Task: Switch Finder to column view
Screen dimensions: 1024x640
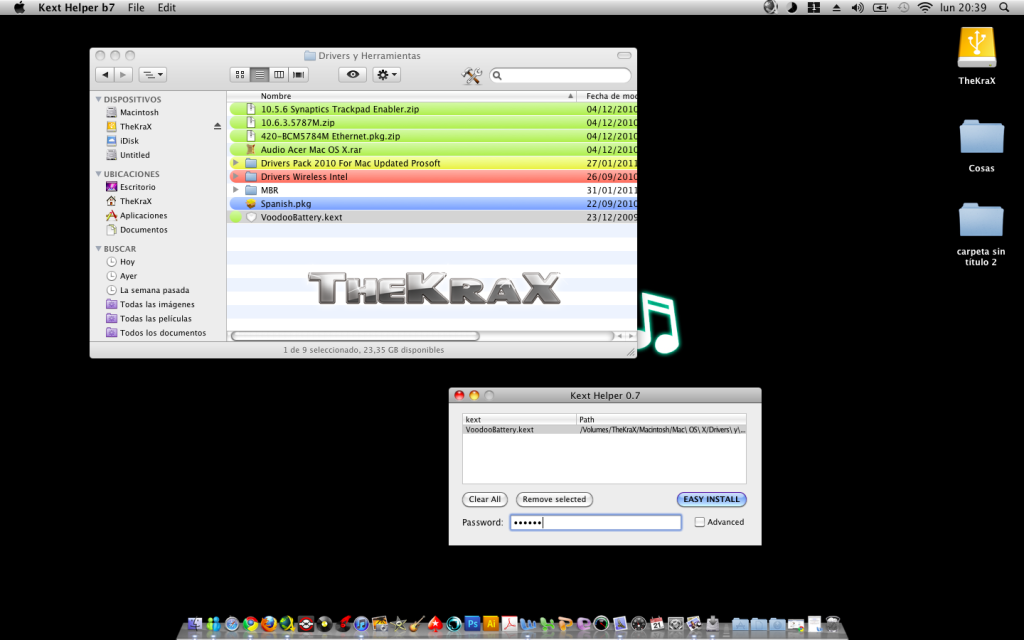Action: click(279, 74)
